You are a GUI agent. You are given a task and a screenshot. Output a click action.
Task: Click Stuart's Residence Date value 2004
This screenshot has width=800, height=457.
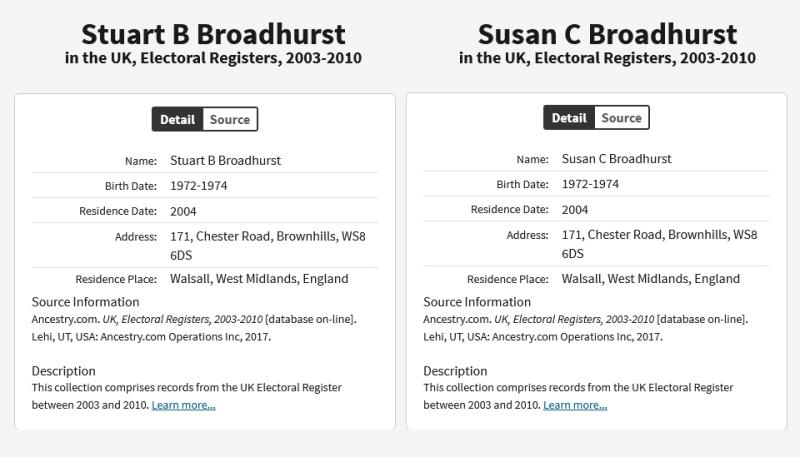click(183, 211)
